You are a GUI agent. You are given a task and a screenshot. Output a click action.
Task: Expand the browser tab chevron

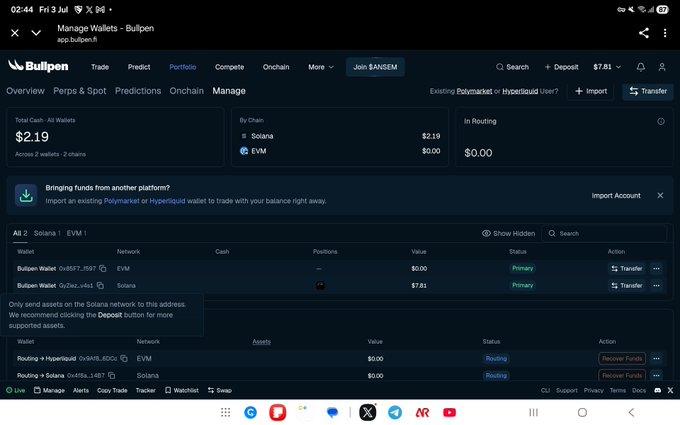(x=36, y=33)
